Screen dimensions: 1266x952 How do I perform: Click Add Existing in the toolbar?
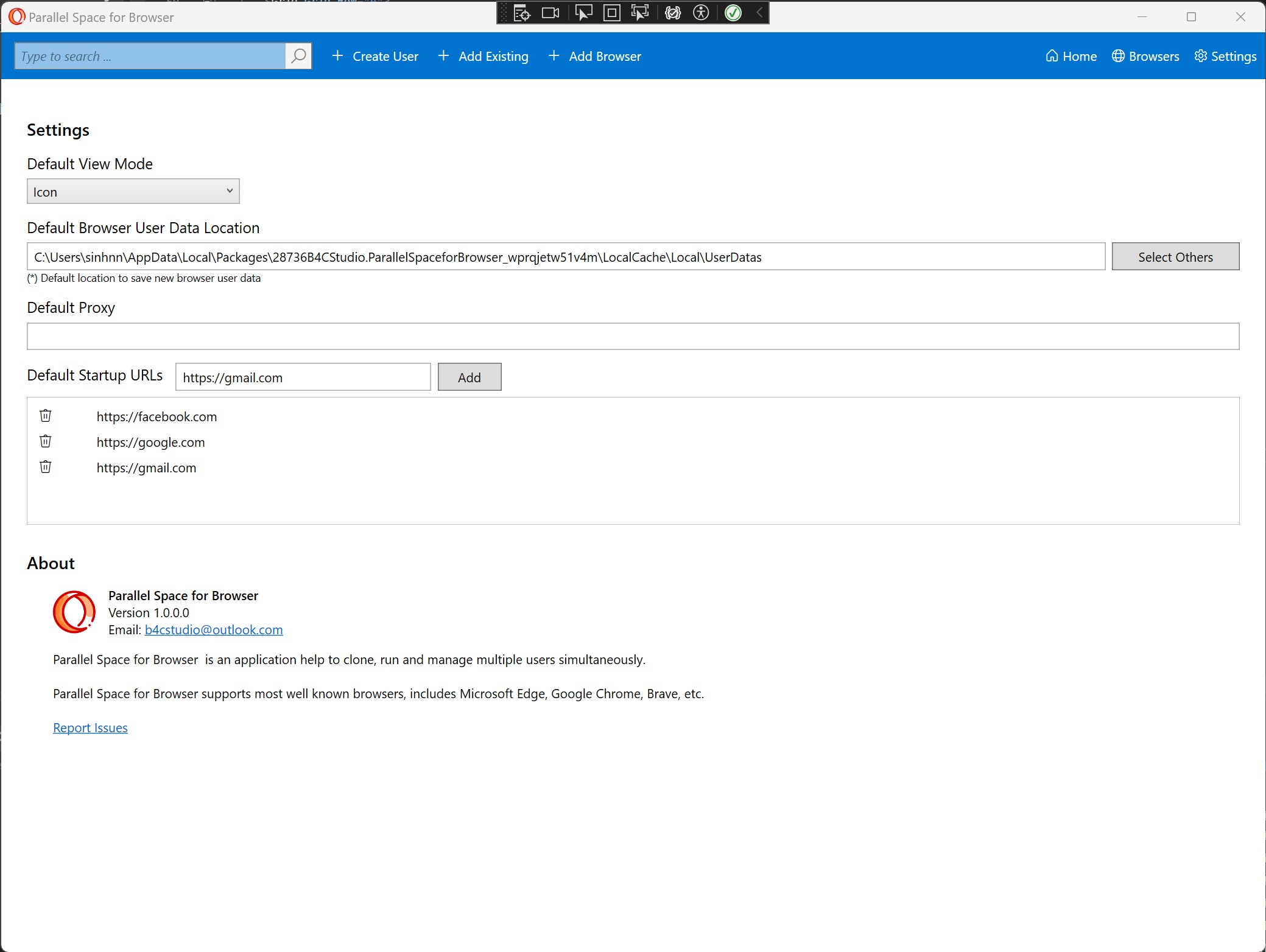tap(484, 56)
